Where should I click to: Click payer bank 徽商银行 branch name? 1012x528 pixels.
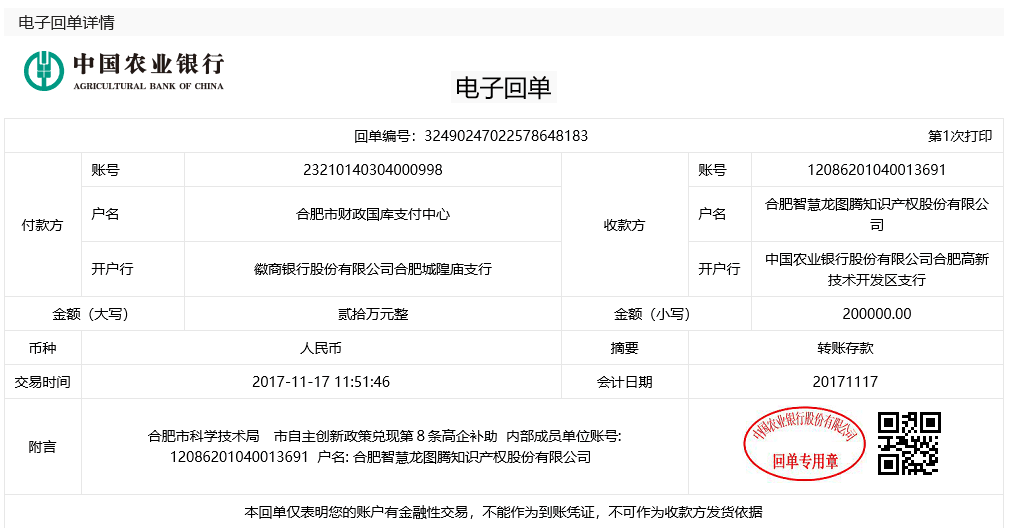372,269
